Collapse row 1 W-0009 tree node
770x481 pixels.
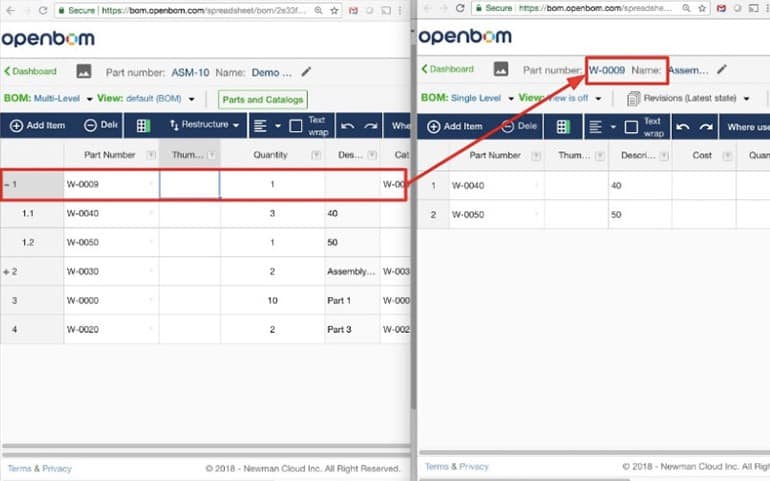click(x=7, y=185)
